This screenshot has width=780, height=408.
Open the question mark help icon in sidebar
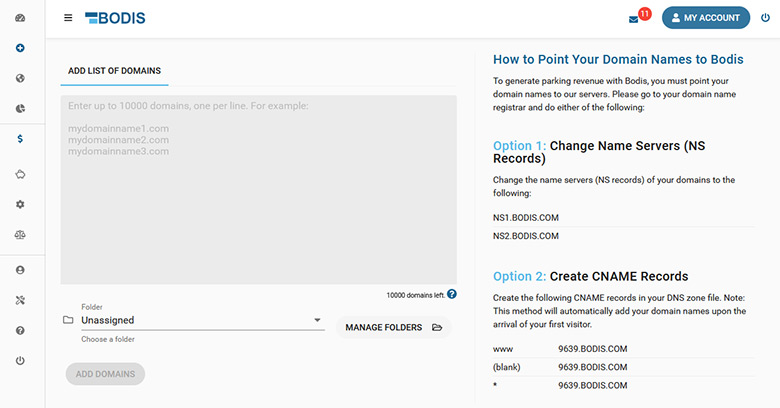(20, 330)
